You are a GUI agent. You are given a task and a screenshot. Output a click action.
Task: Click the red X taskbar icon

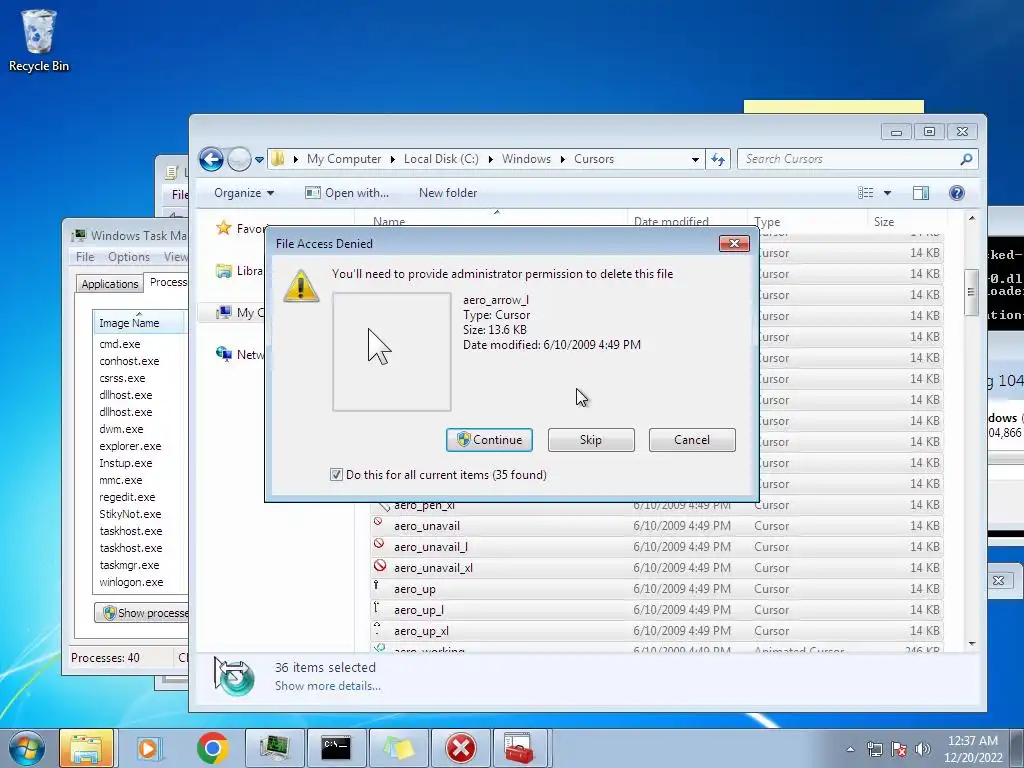pos(461,748)
